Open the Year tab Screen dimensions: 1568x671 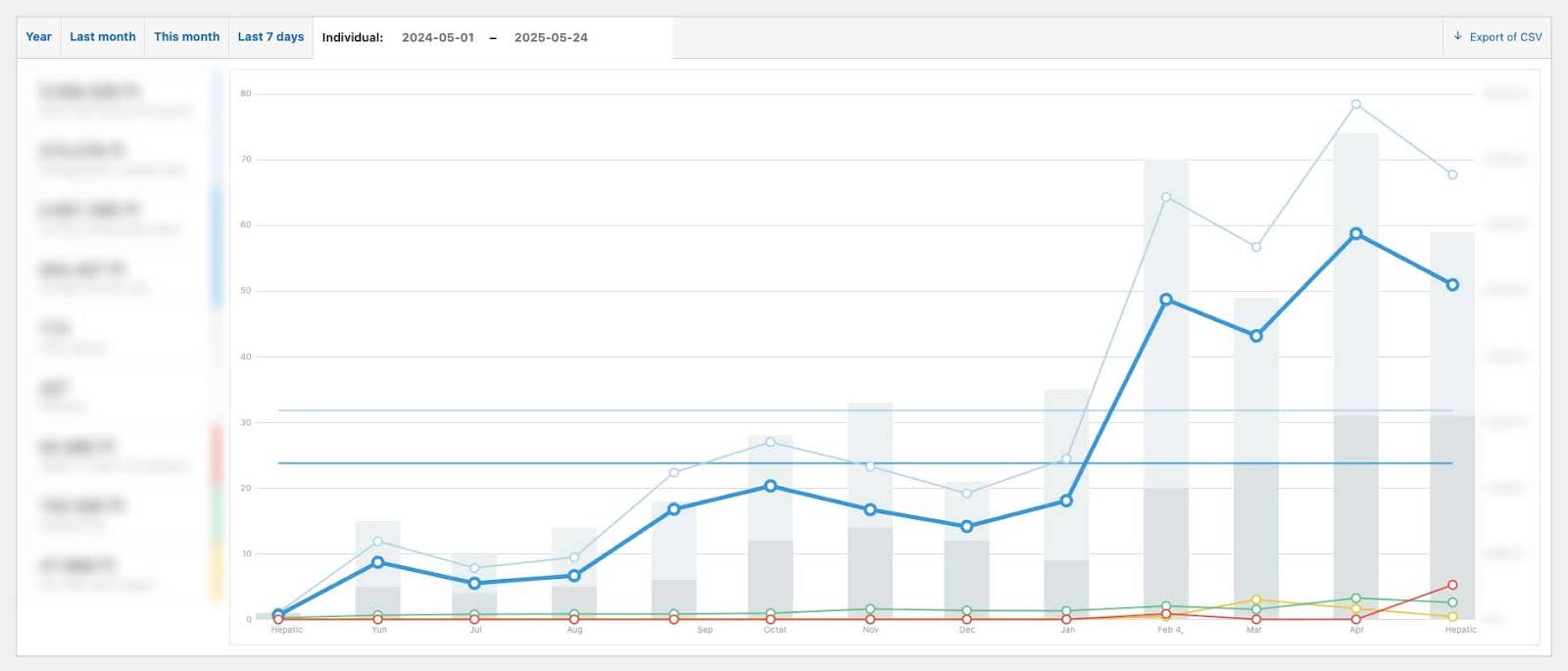click(38, 37)
